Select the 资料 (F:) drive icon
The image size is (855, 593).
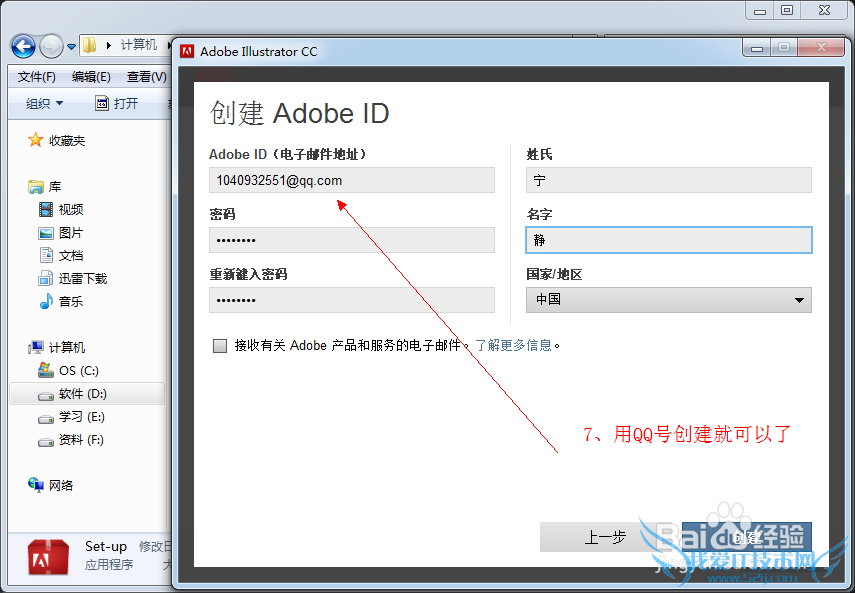point(46,441)
